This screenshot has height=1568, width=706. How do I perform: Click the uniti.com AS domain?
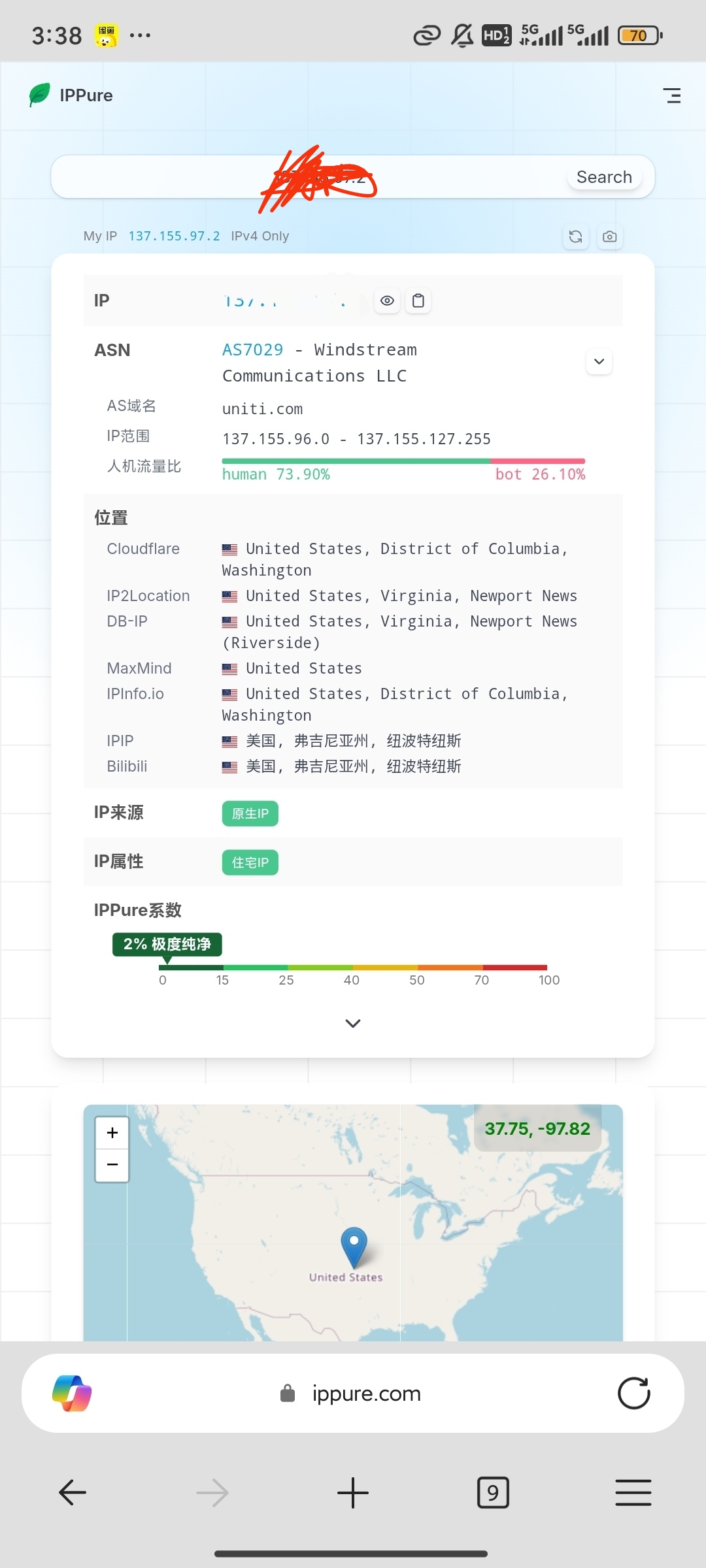coord(262,409)
